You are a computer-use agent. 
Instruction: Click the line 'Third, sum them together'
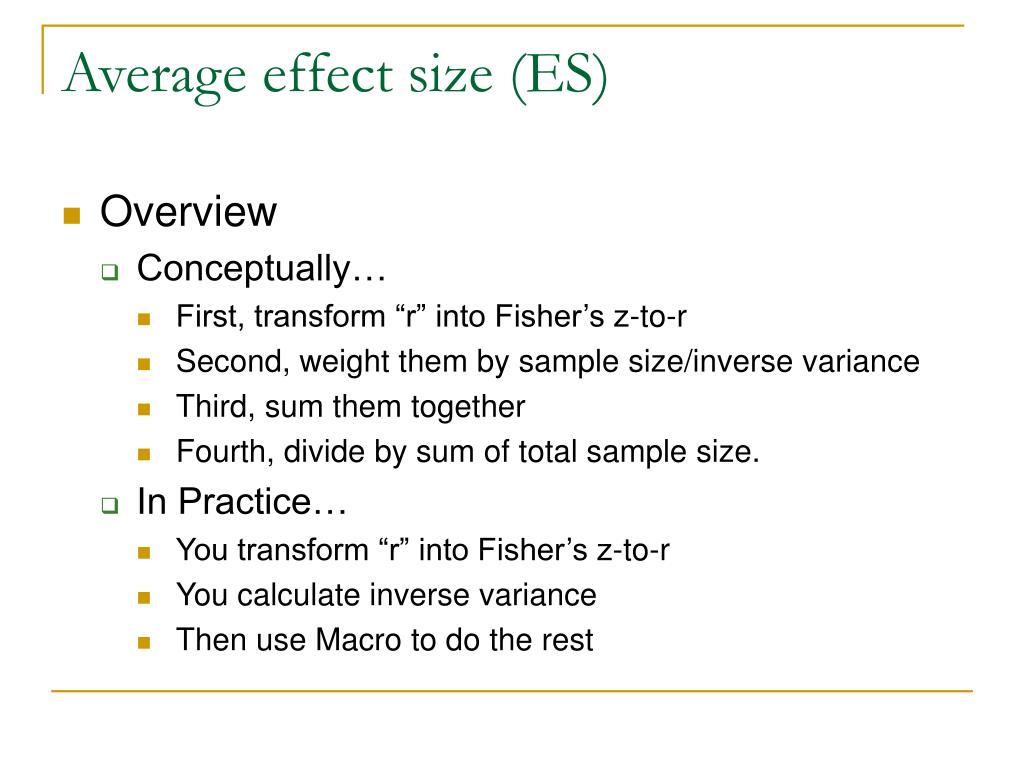point(351,408)
